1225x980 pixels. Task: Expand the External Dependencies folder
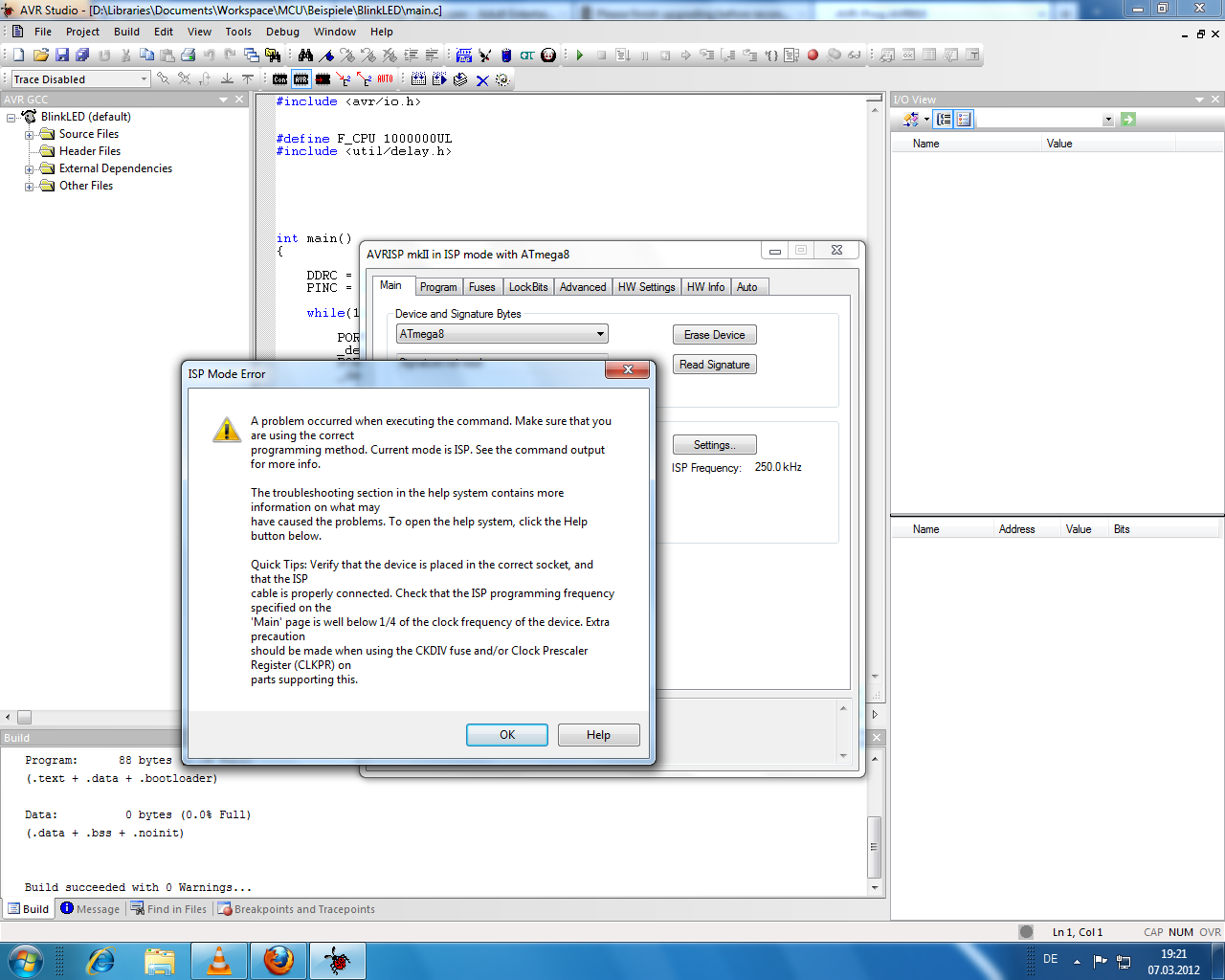pyautogui.click(x=29, y=169)
